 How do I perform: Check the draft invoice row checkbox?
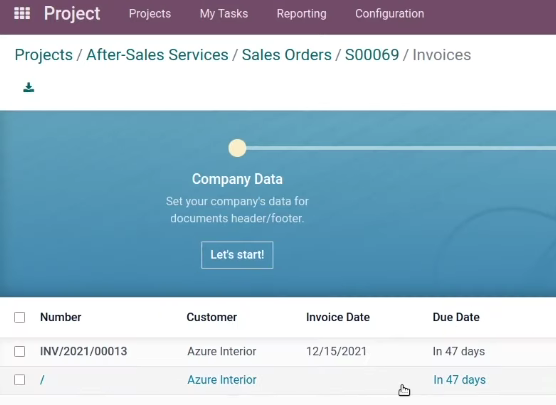point(20,379)
